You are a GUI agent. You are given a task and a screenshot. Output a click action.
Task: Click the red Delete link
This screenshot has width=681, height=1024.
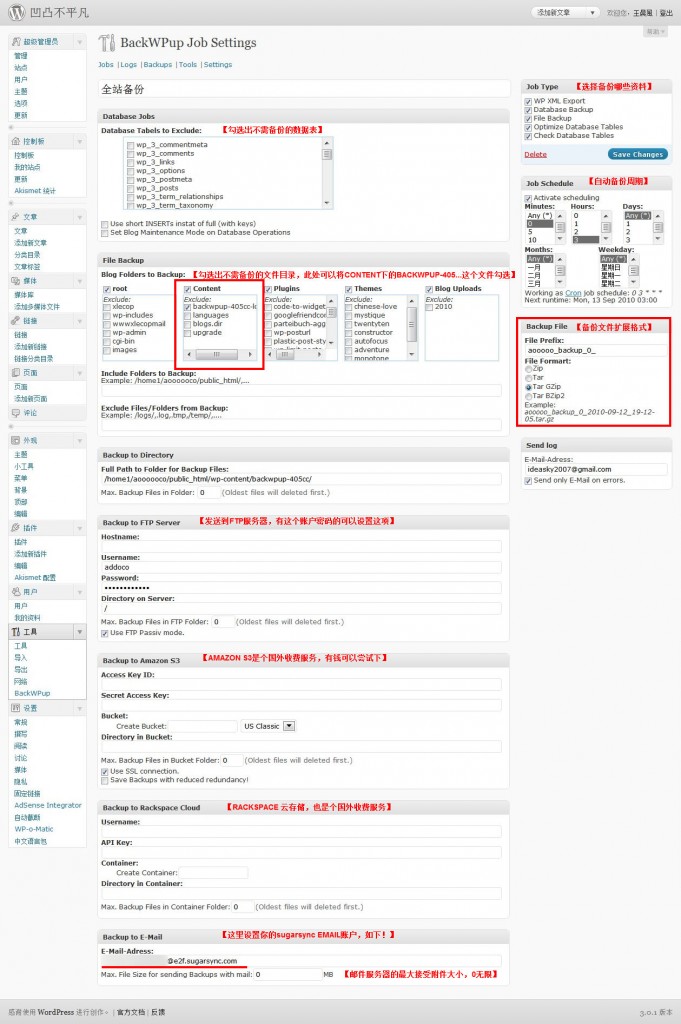[535, 155]
